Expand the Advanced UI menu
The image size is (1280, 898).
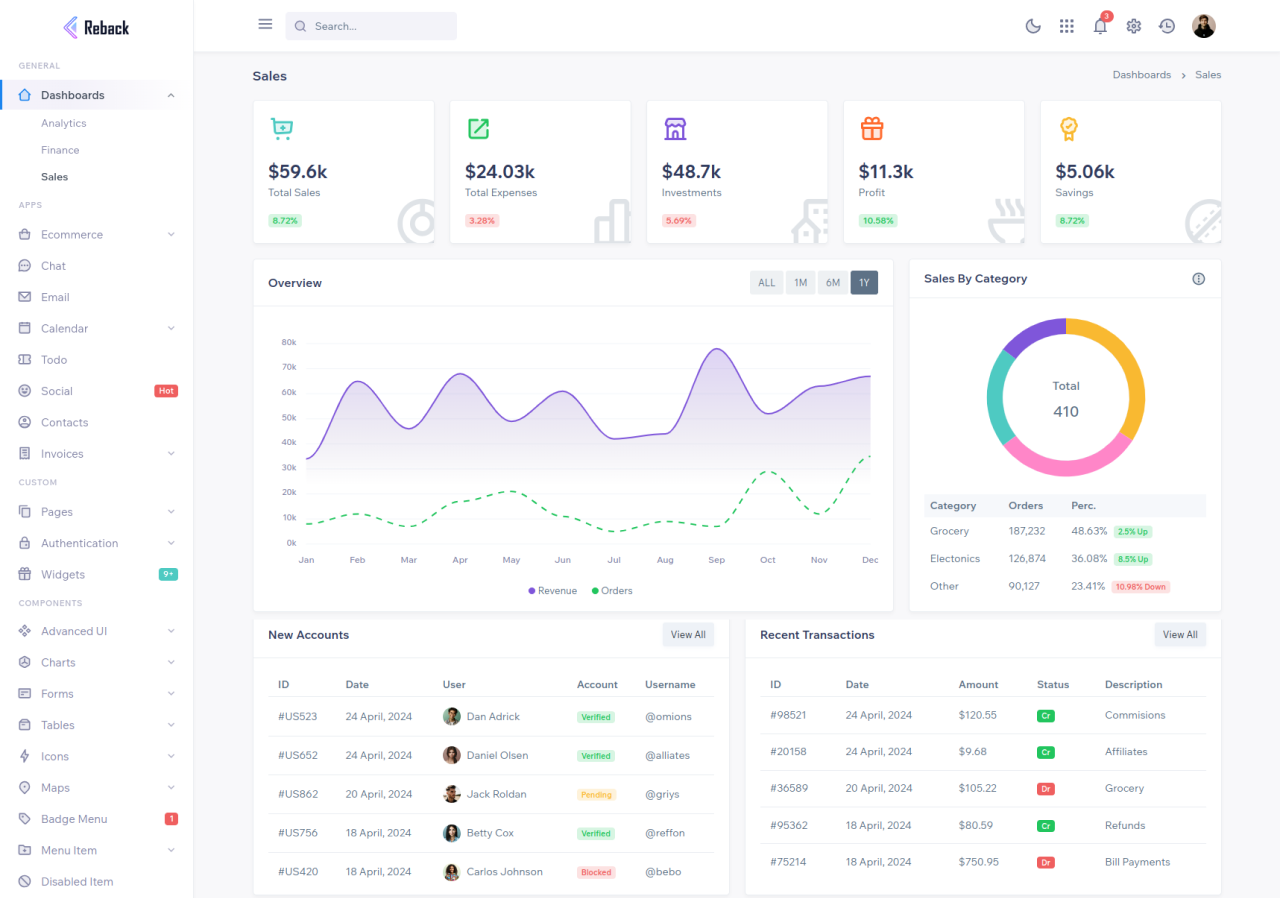[97, 632]
